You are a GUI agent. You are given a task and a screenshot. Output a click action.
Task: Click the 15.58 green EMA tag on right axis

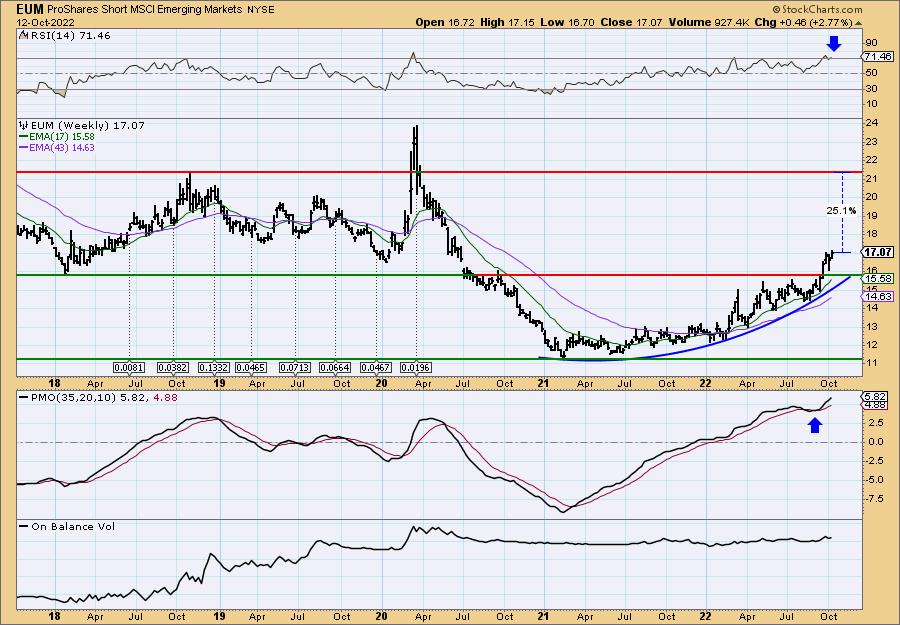pyautogui.click(x=878, y=278)
